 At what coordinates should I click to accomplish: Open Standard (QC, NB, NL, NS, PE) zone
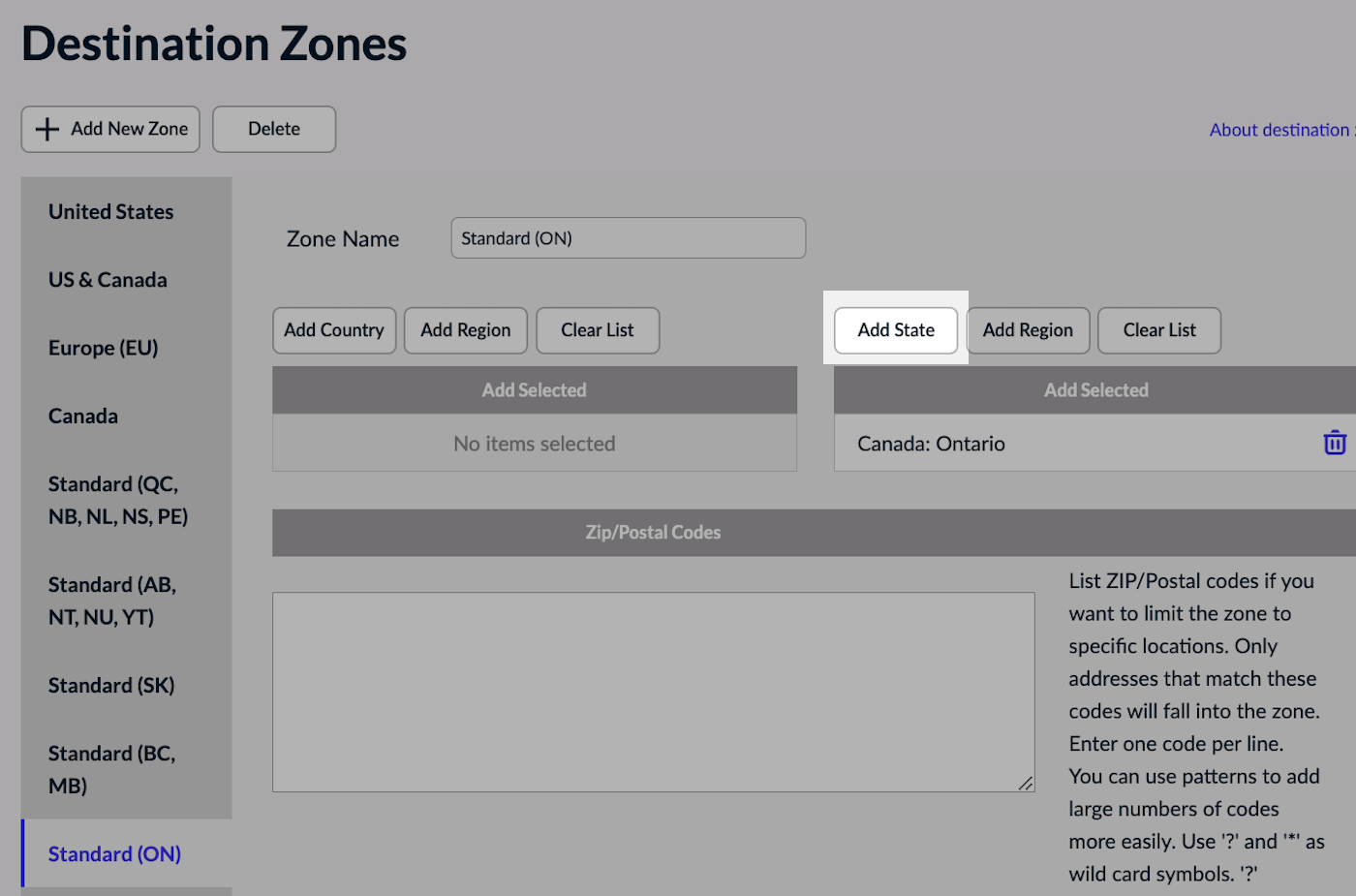click(x=118, y=500)
